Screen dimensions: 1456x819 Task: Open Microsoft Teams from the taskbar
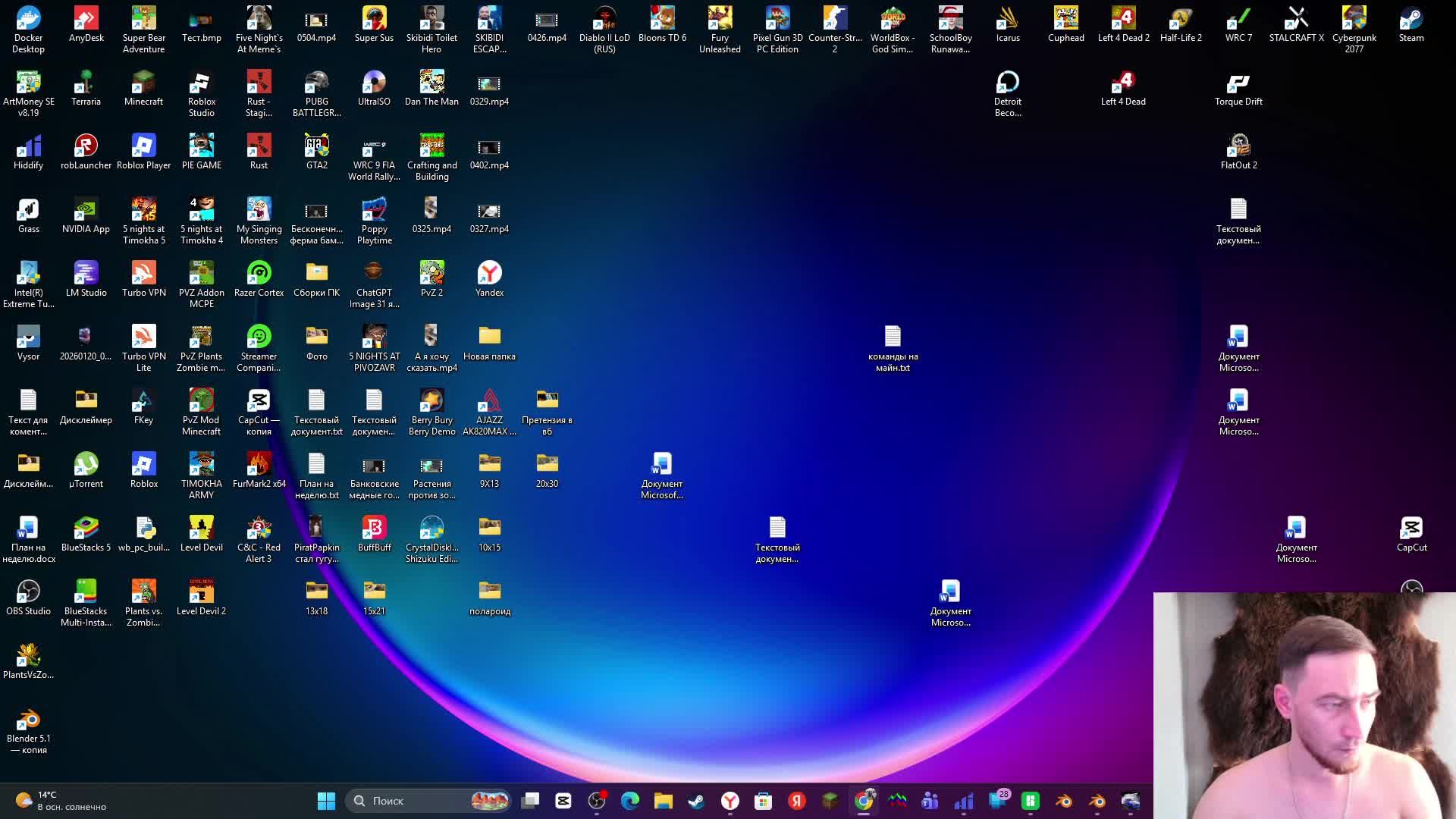click(930, 801)
